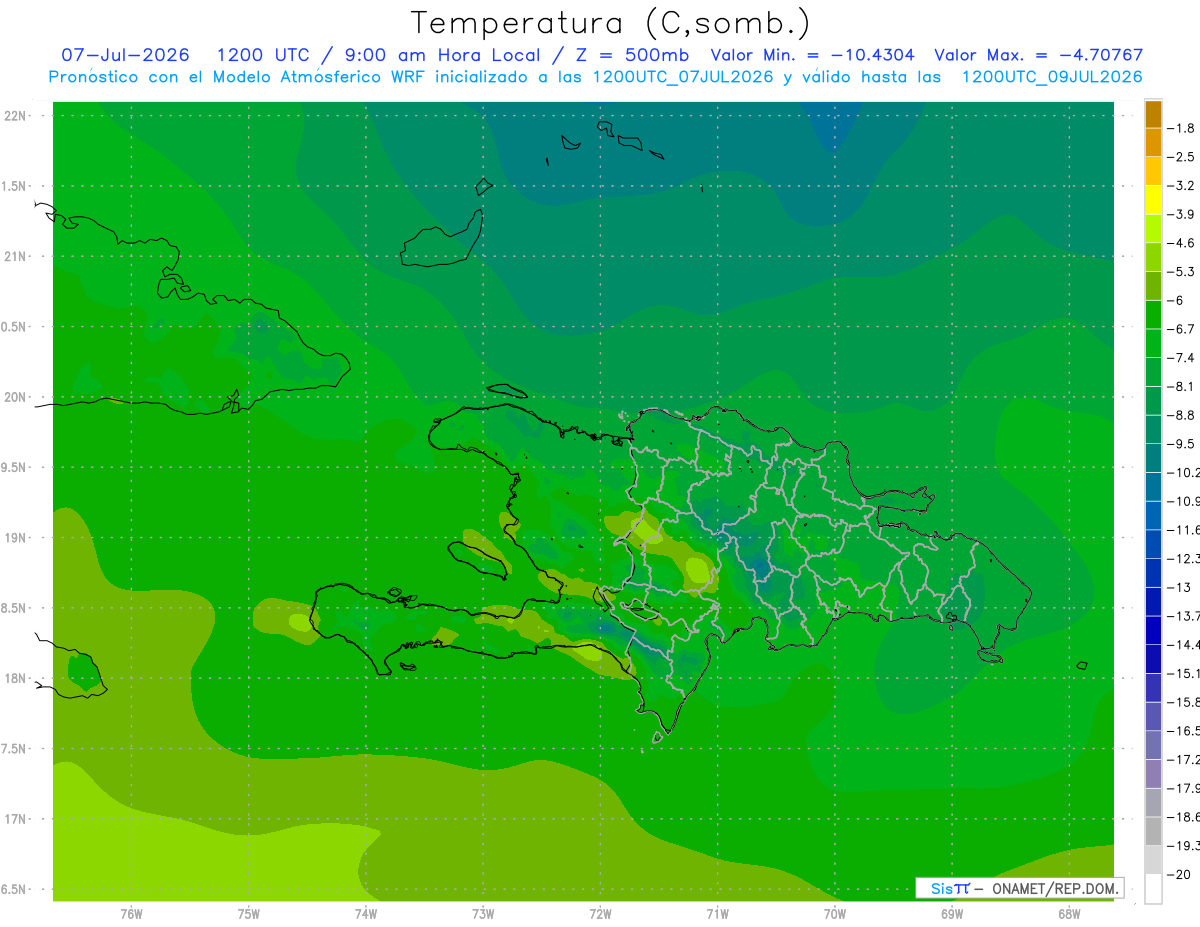
Task: Click the "-1.8" colorbar label
Action: pos(1181,128)
